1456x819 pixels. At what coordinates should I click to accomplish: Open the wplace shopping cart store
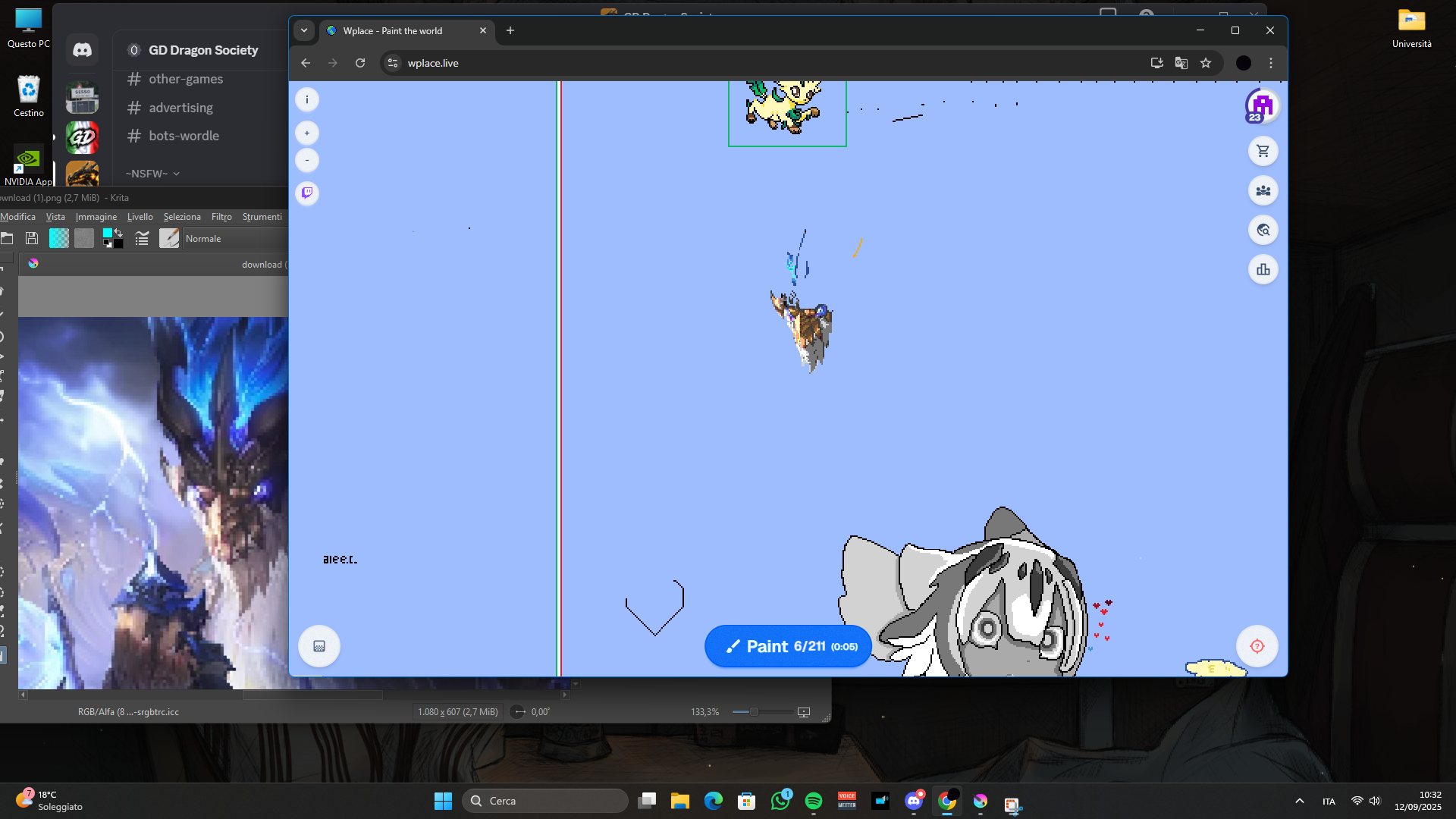(x=1263, y=151)
